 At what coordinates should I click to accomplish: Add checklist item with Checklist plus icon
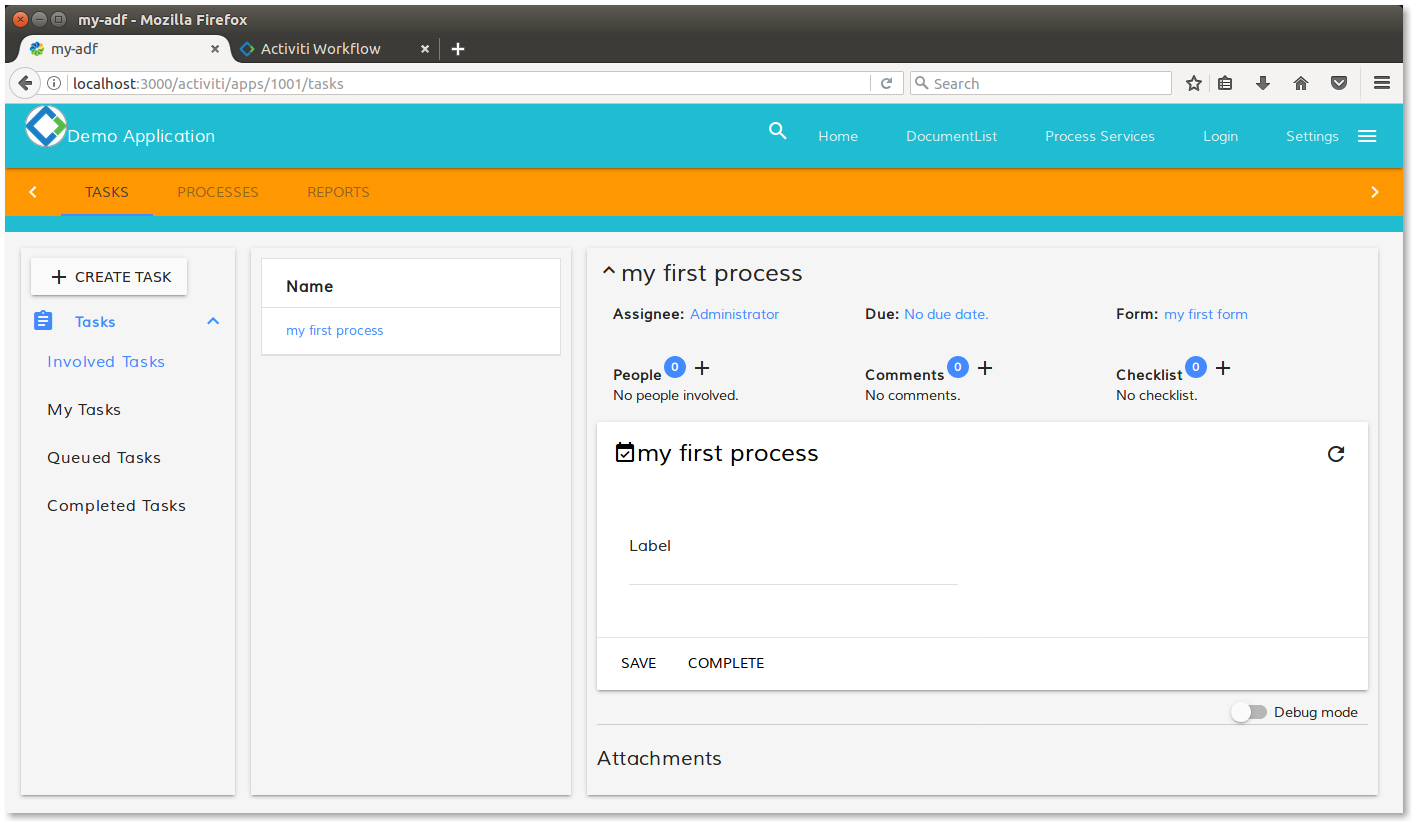[1222, 368]
